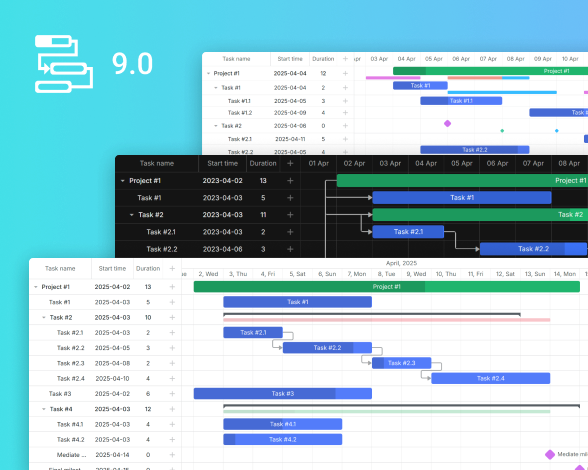The image size is (588, 470).
Task: Collapse Task #2 subtree in bottom grid
Action: pyautogui.click(x=44, y=318)
